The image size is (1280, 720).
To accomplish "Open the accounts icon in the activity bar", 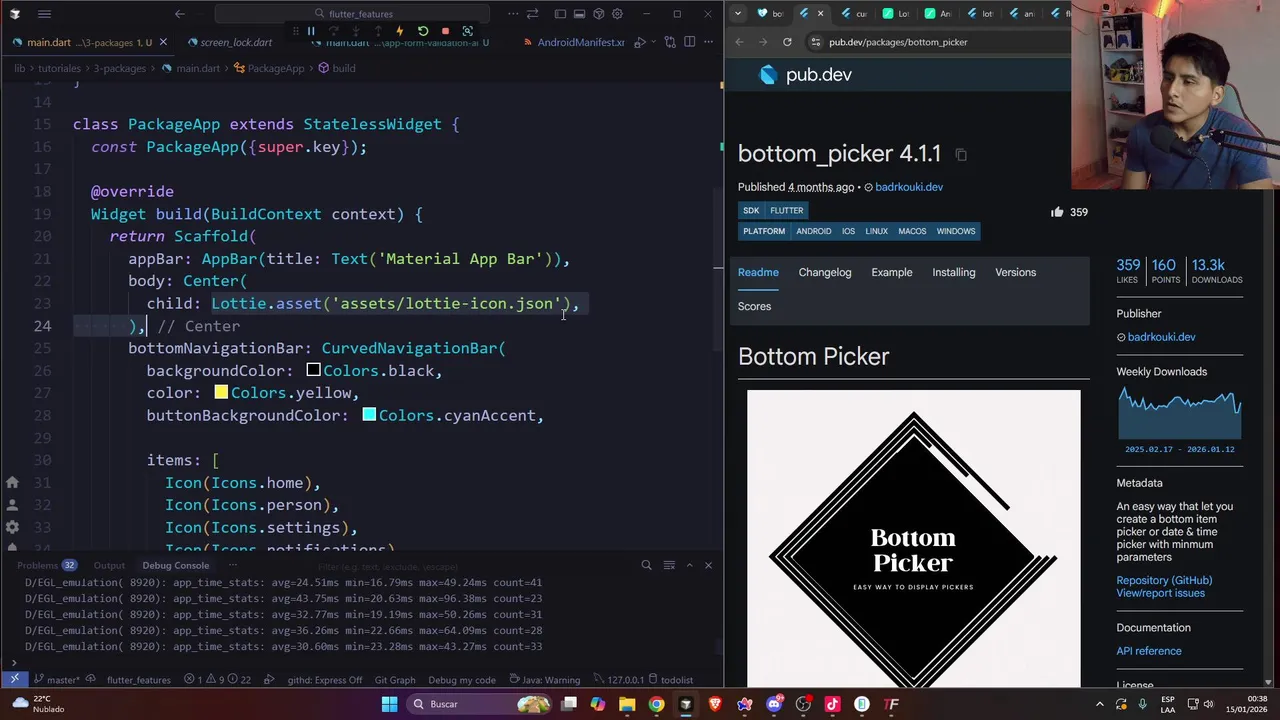I will pos(12,503).
